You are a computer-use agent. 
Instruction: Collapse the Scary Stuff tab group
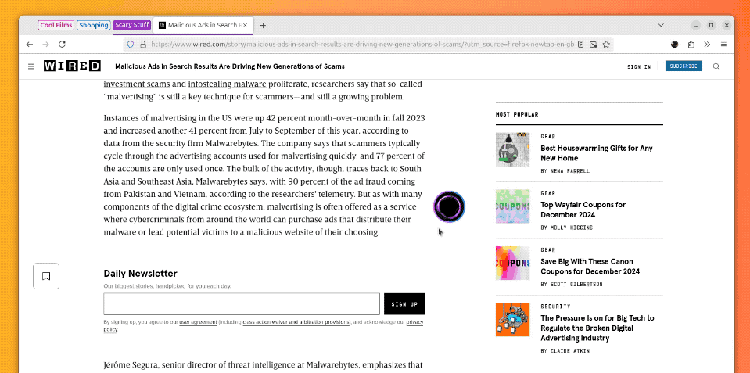click(132, 25)
